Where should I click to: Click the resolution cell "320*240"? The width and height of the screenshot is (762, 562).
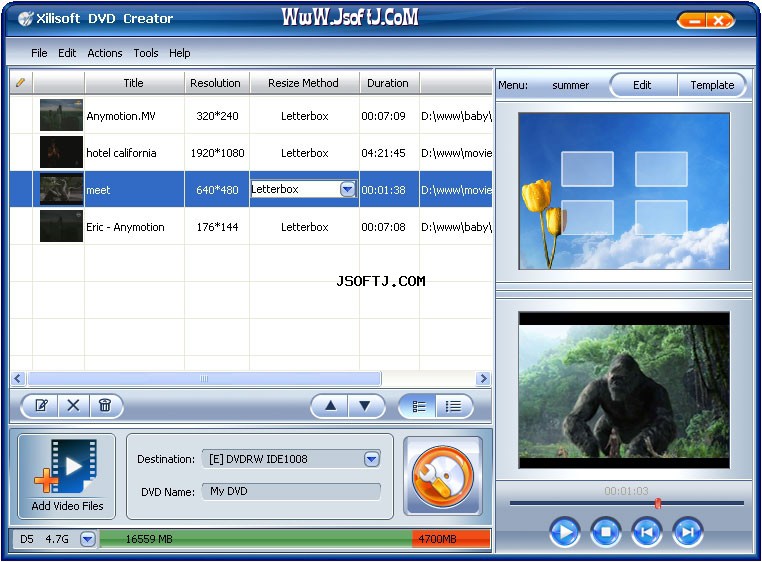[x=217, y=116]
